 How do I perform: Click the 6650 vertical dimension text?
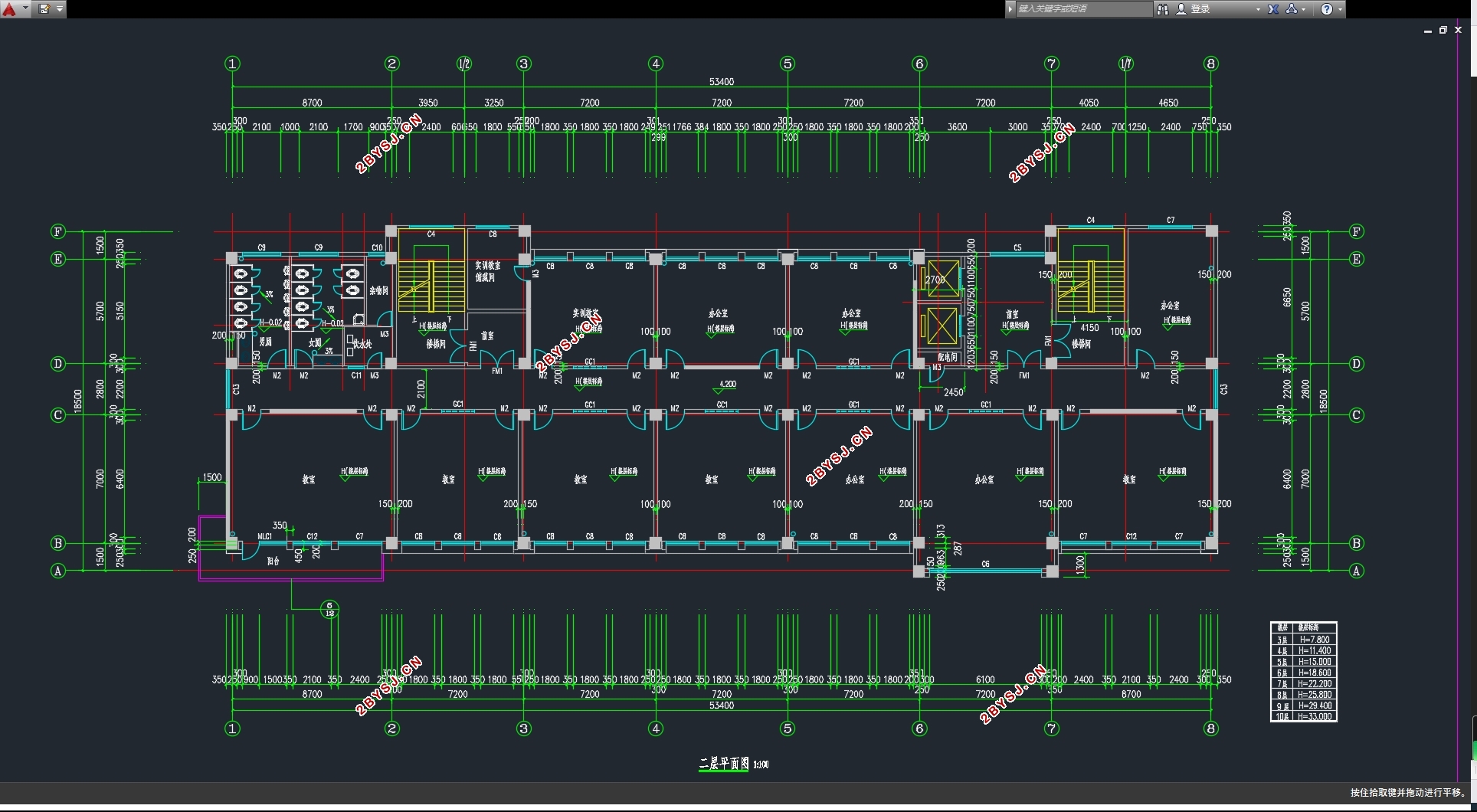pyautogui.click(x=1287, y=297)
